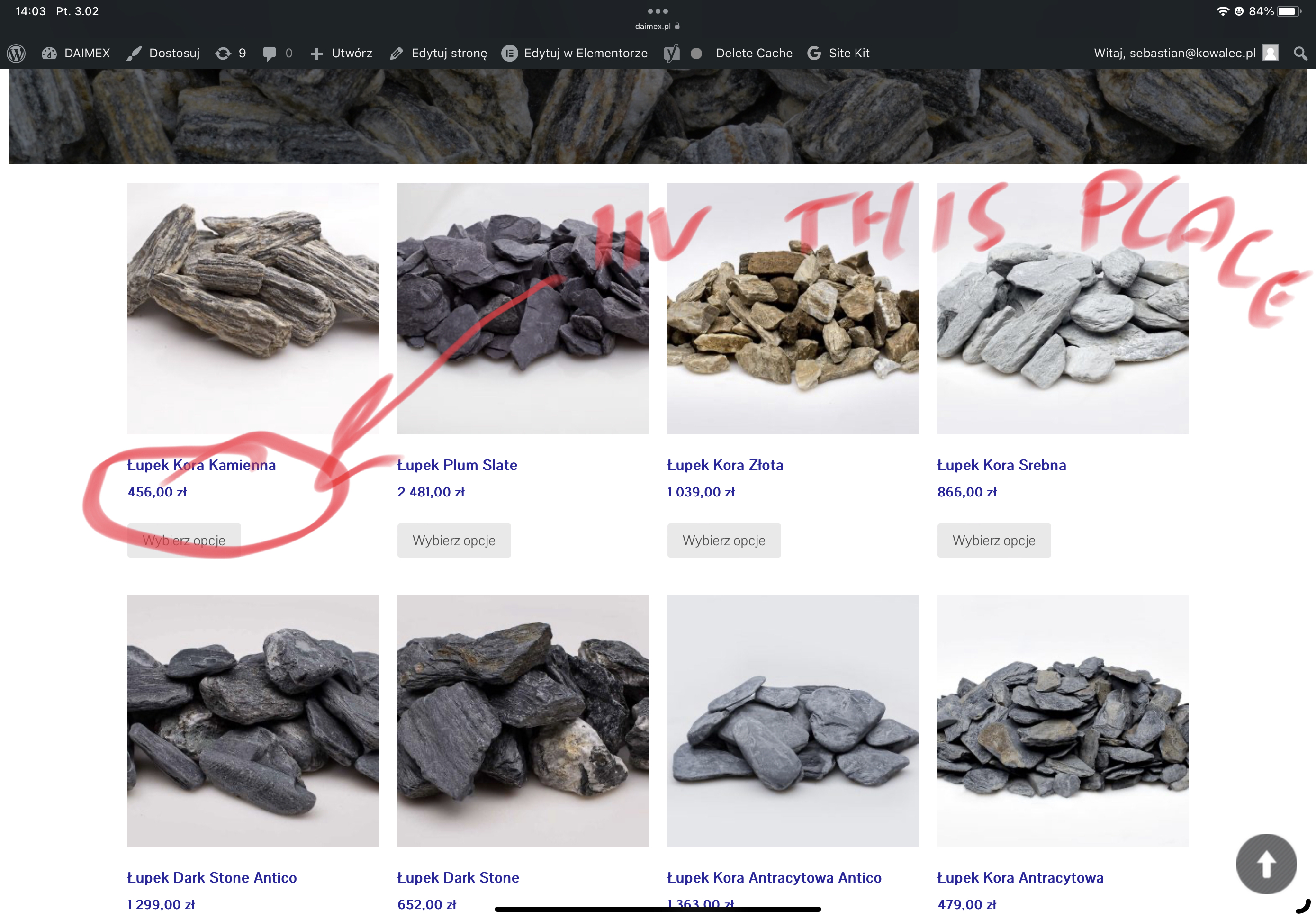
Task: Click Wybierz opcje under Plum Slate
Action: point(454,540)
